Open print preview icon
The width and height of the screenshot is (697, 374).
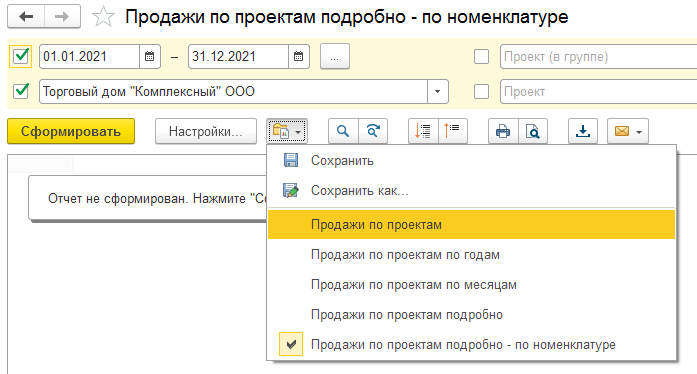(x=533, y=131)
